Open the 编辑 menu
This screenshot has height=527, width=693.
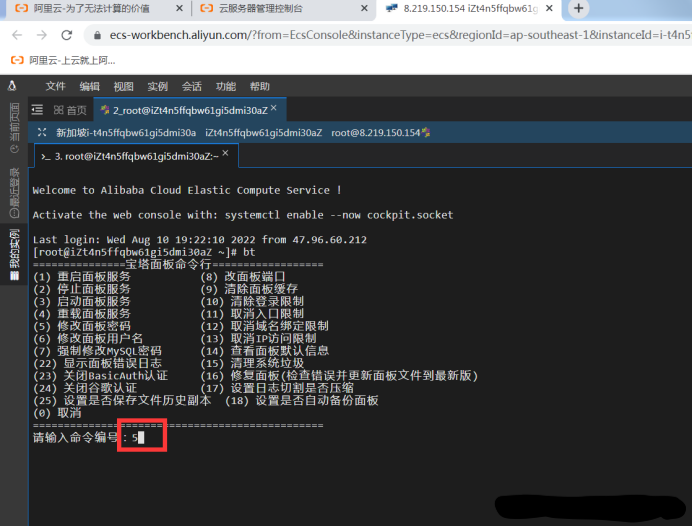(89, 86)
